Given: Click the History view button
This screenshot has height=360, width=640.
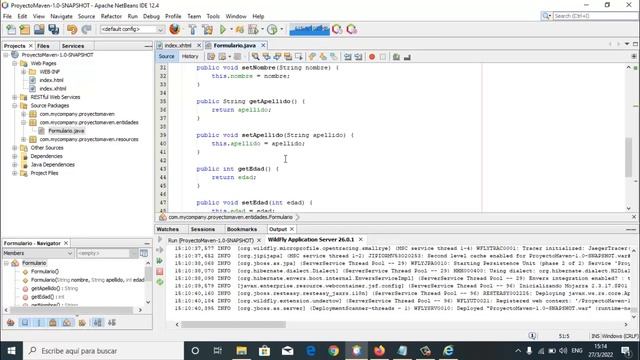Looking at the screenshot, I should click(x=190, y=57).
